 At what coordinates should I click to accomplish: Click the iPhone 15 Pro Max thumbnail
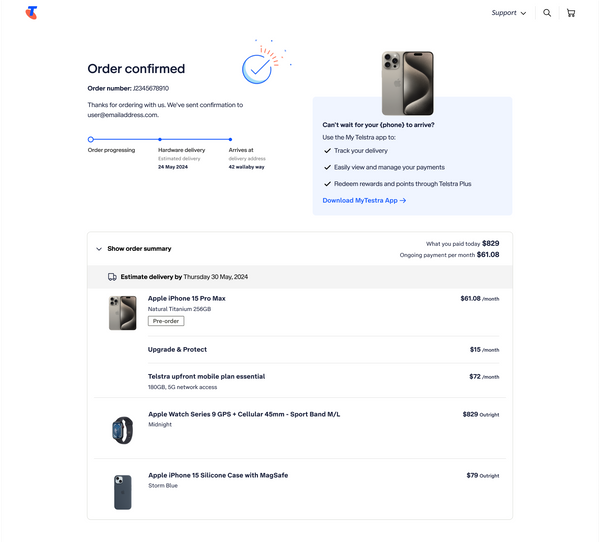tap(122, 313)
